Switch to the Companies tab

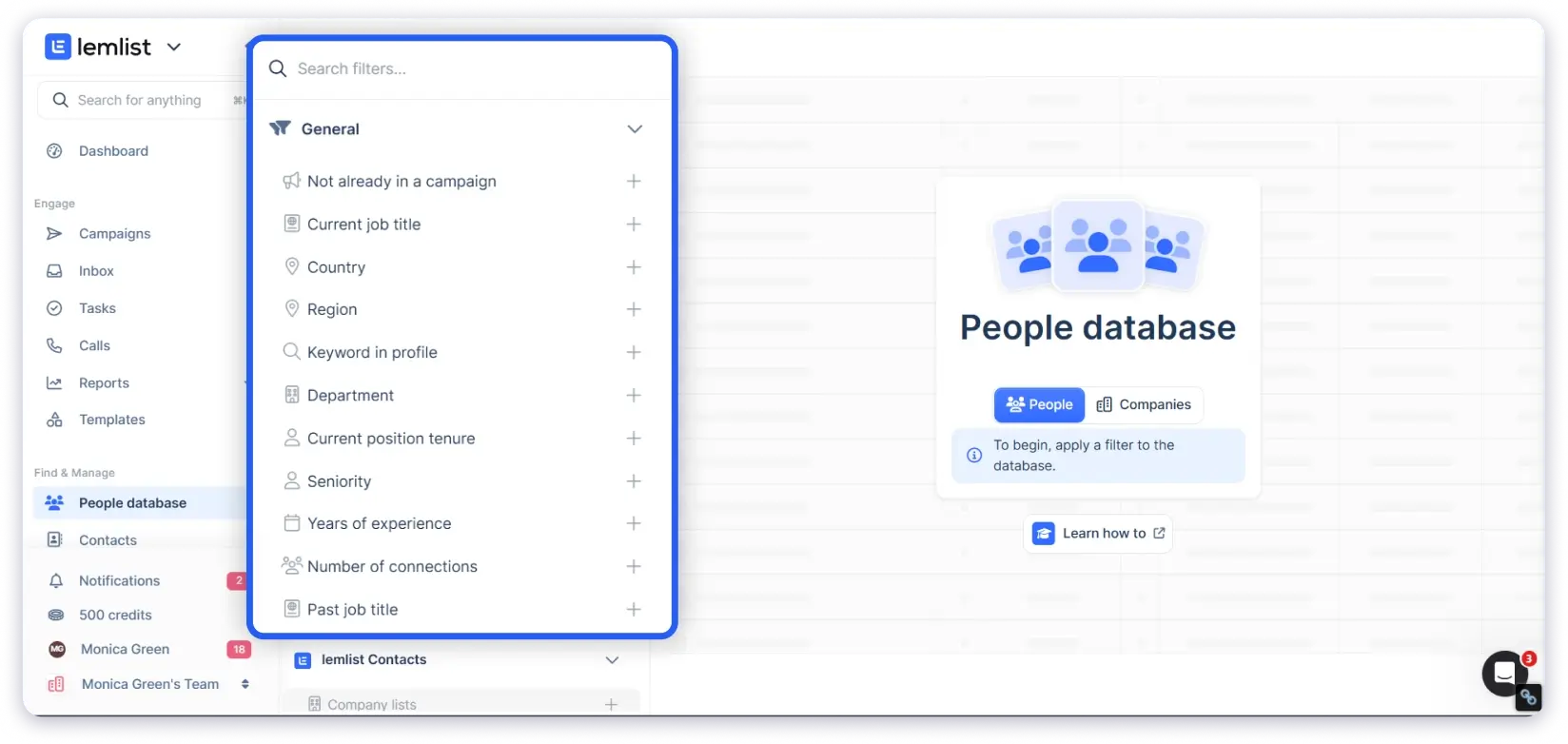(1144, 404)
